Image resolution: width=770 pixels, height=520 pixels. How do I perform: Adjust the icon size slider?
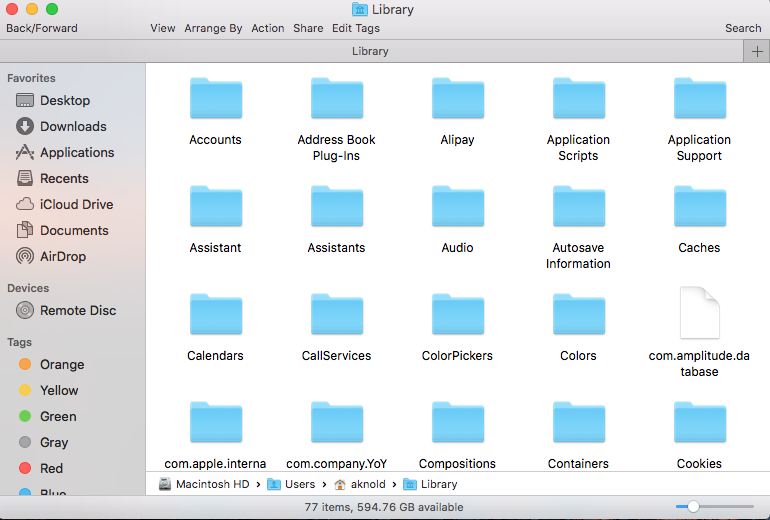tap(692, 507)
